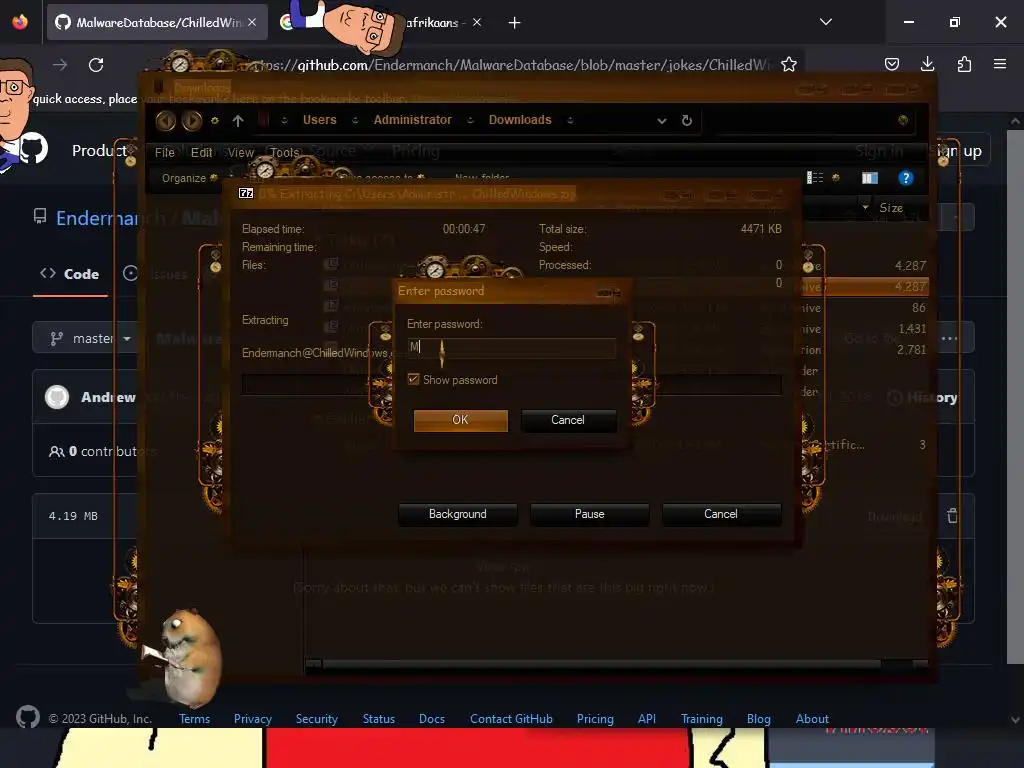Open GitHub Terms footer link
The height and width of the screenshot is (768, 1024).
point(195,718)
